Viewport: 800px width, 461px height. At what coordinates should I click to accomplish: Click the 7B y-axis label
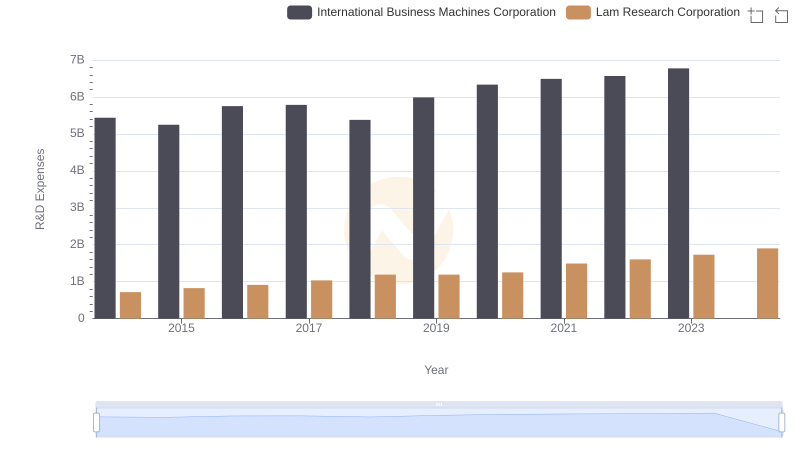(77, 60)
